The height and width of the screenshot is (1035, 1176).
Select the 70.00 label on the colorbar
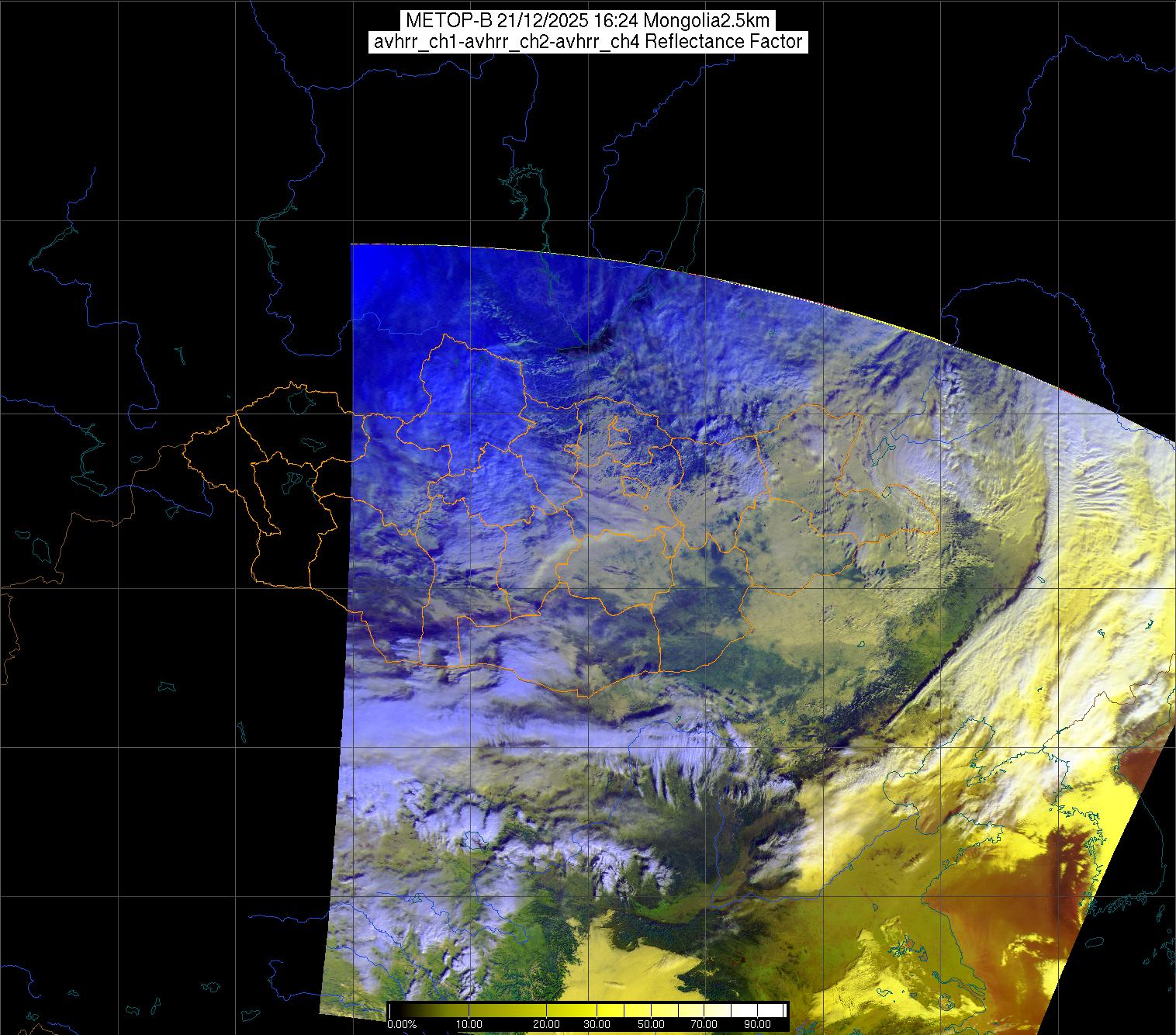tap(702, 1024)
